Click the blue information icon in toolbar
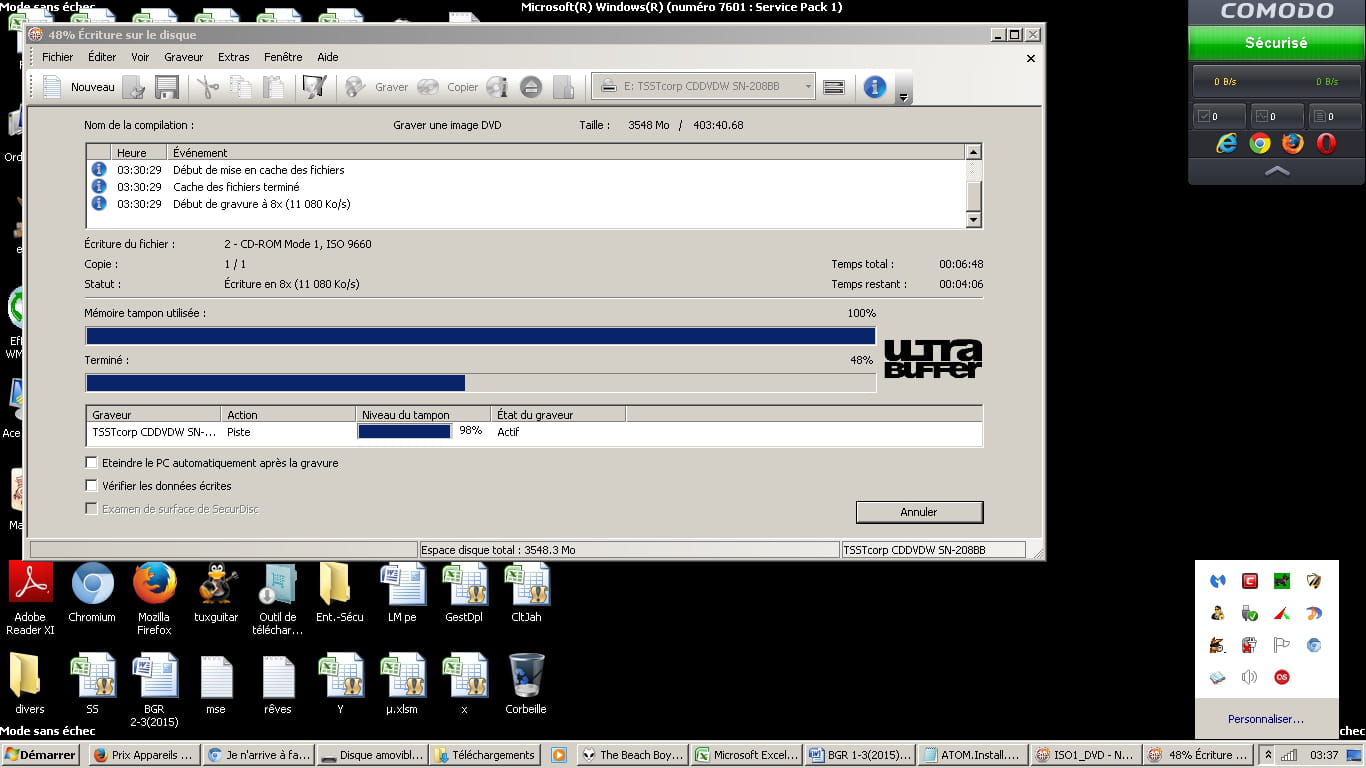Viewport: 1366px width, 768px height. click(875, 87)
